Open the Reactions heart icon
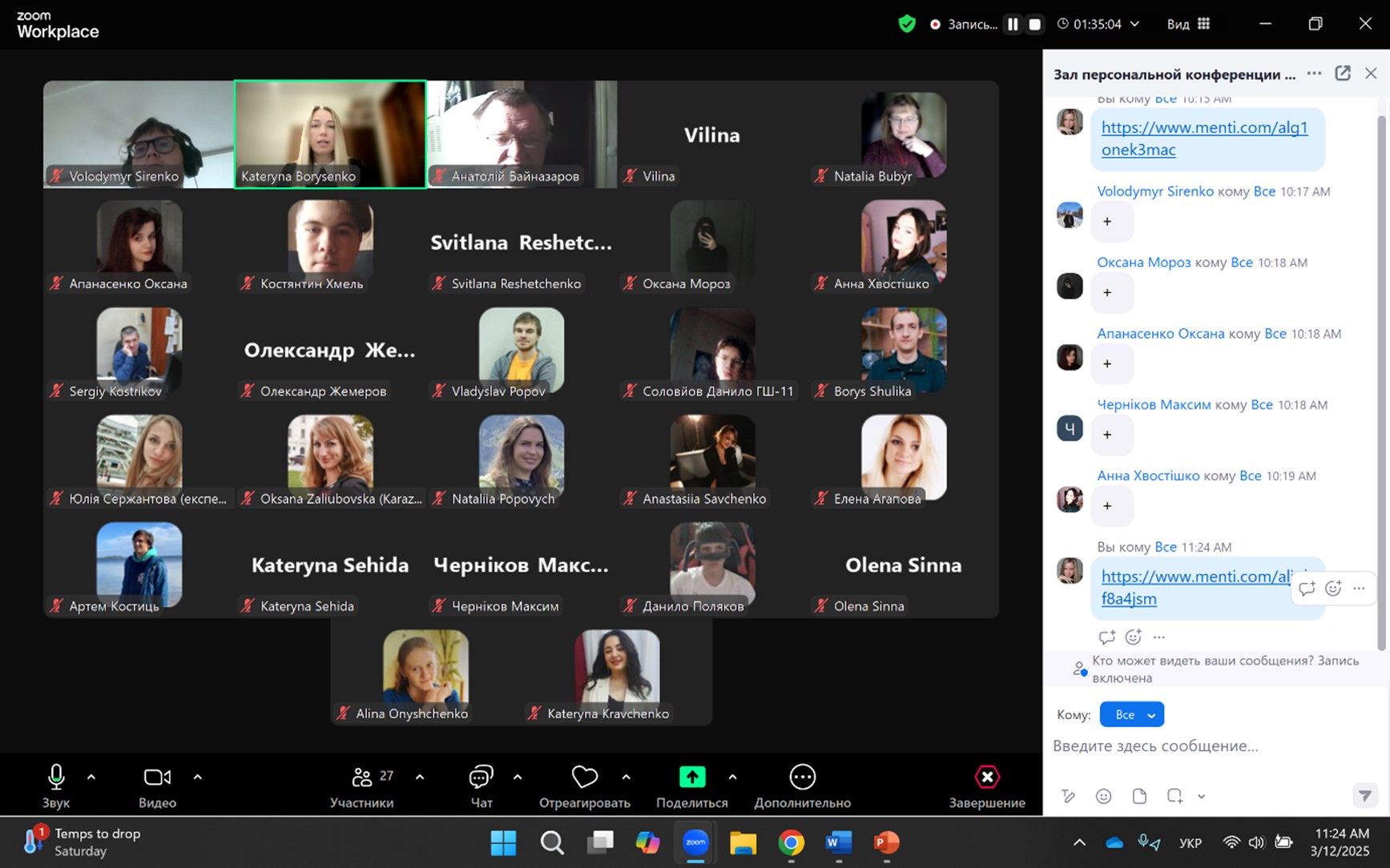Screen dimensions: 1390x868 pos(584,777)
